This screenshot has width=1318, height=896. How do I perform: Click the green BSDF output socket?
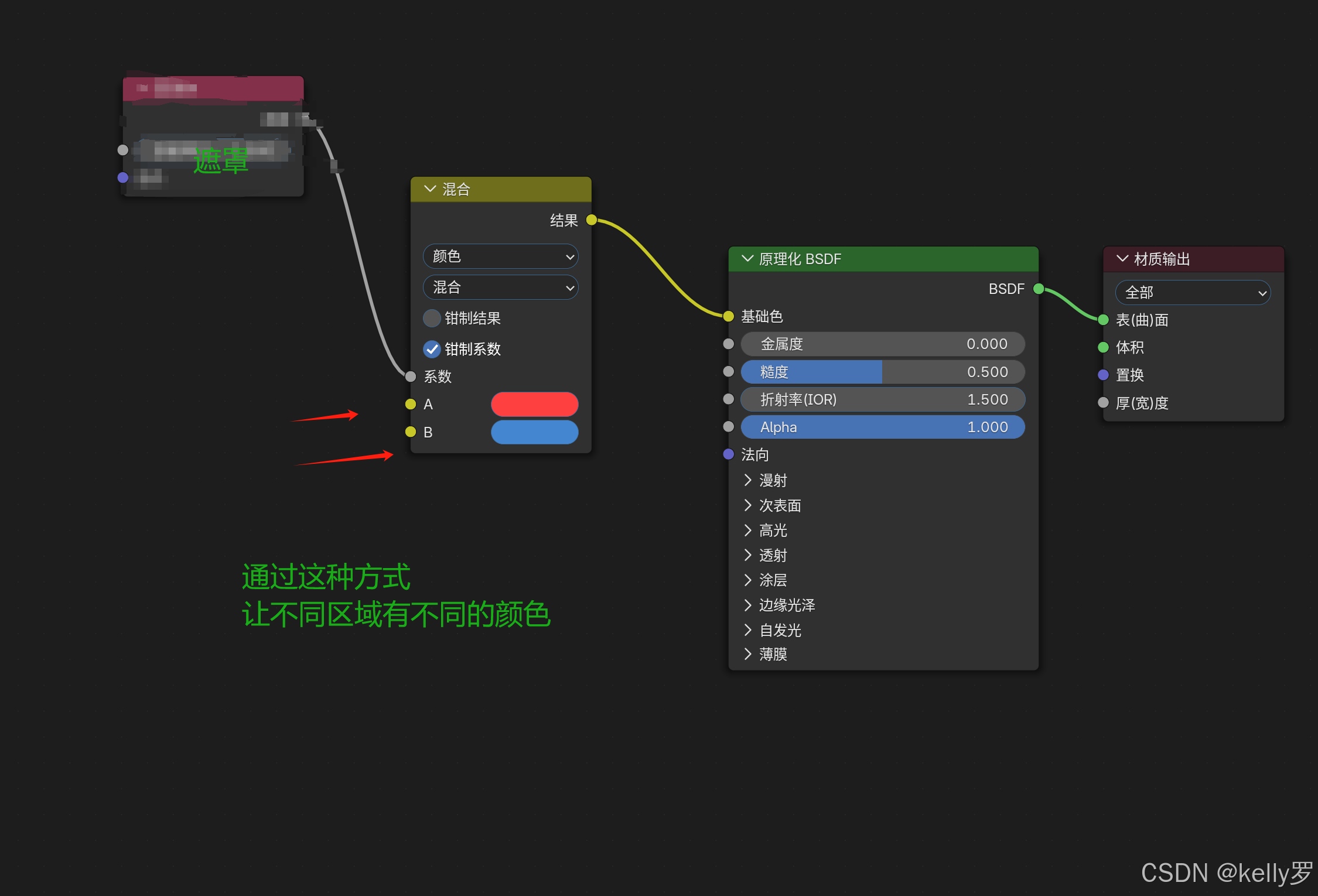click(x=1039, y=289)
